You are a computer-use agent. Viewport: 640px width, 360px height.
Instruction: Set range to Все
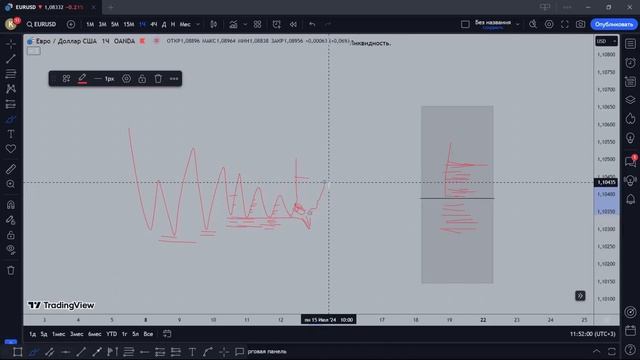[148, 334]
